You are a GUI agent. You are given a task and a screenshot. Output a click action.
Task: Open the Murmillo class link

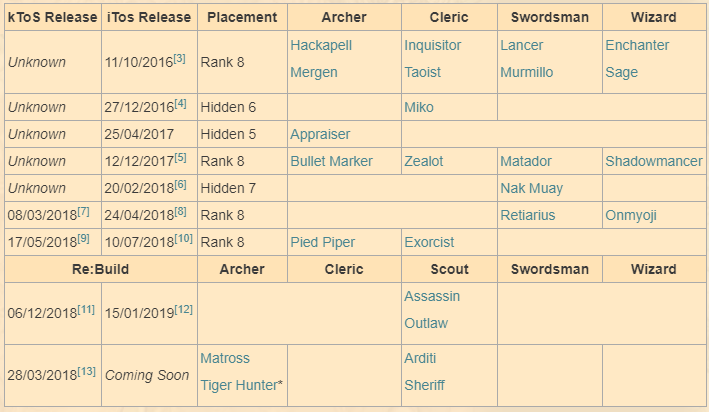pyautogui.click(x=528, y=72)
